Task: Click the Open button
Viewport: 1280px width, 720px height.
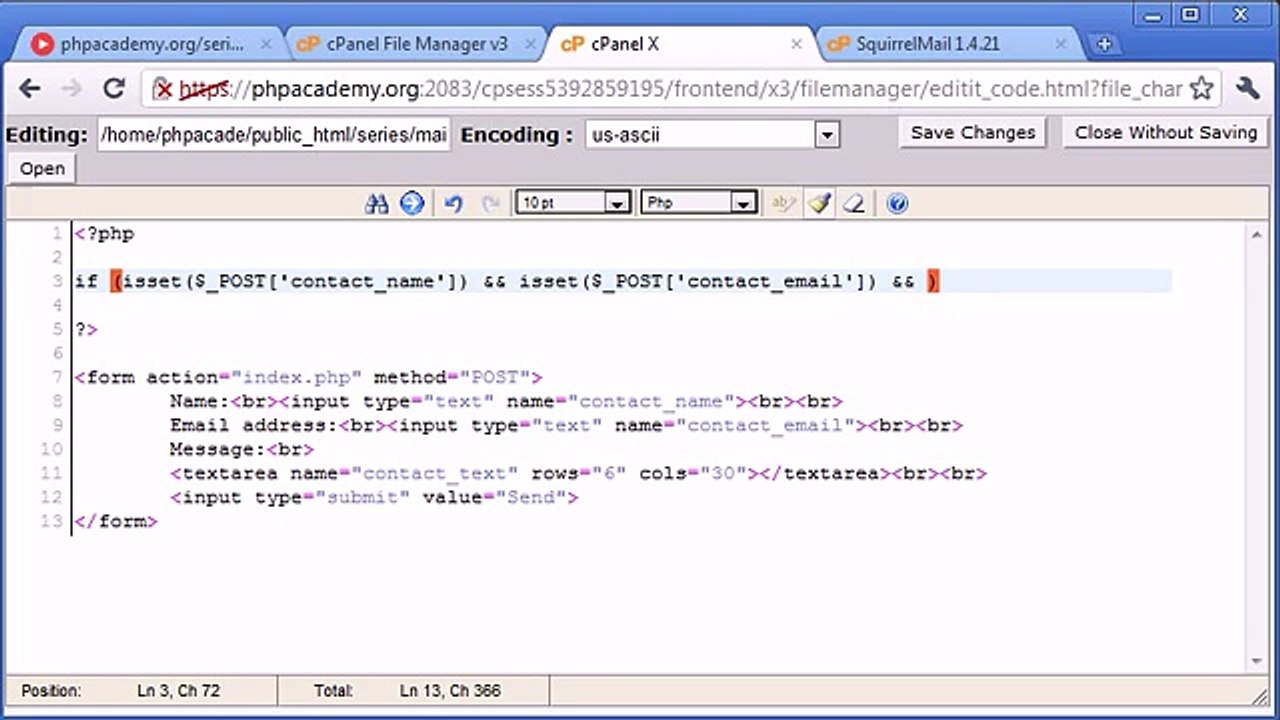Action: click(42, 169)
